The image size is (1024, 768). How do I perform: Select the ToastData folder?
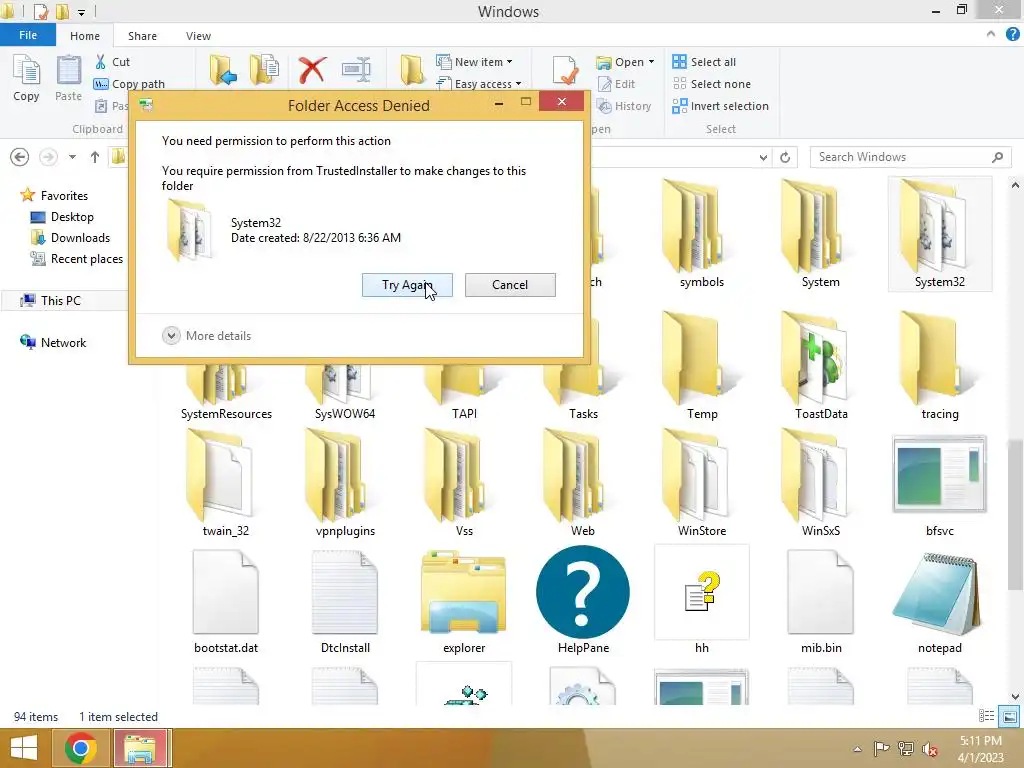pyautogui.click(x=820, y=366)
